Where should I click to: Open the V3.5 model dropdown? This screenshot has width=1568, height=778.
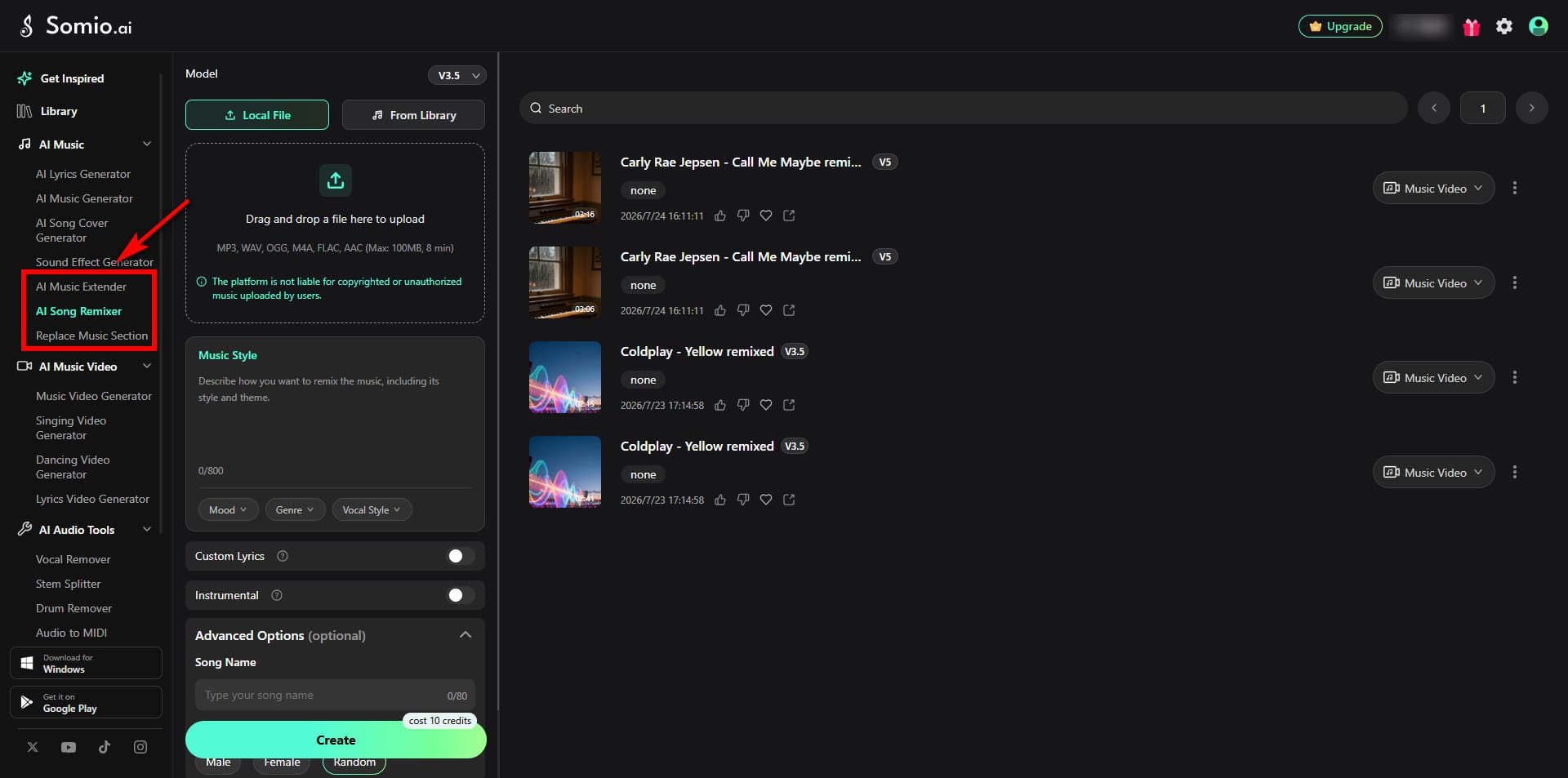457,75
